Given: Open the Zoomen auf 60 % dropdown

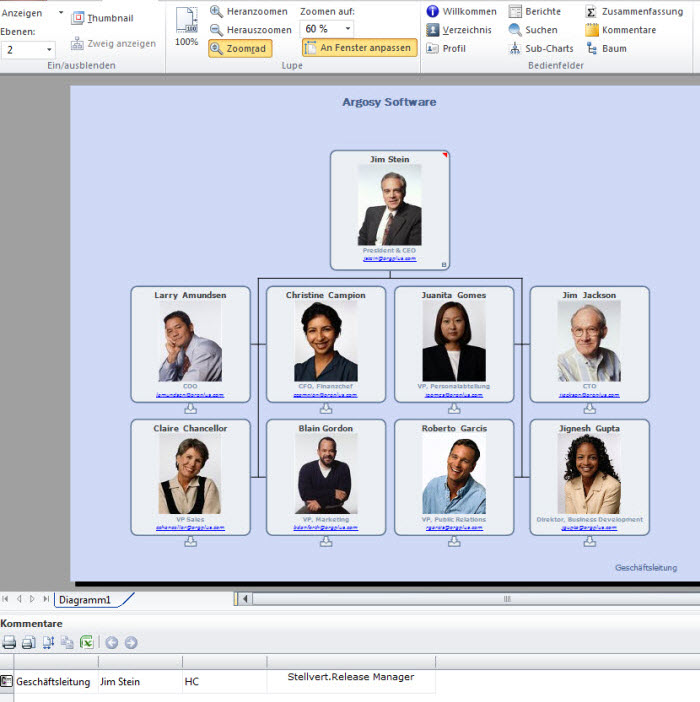Looking at the screenshot, I should tap(347, 29).
